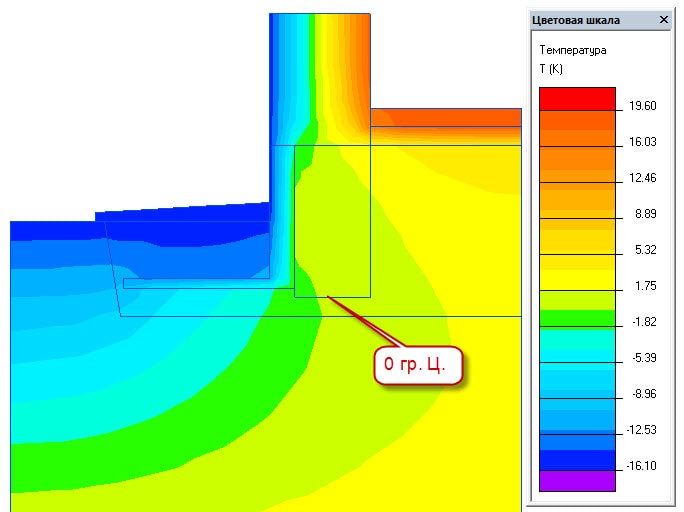
Task: Select the purple swatch at the scale bottom
Action: [x=577, y=481]
